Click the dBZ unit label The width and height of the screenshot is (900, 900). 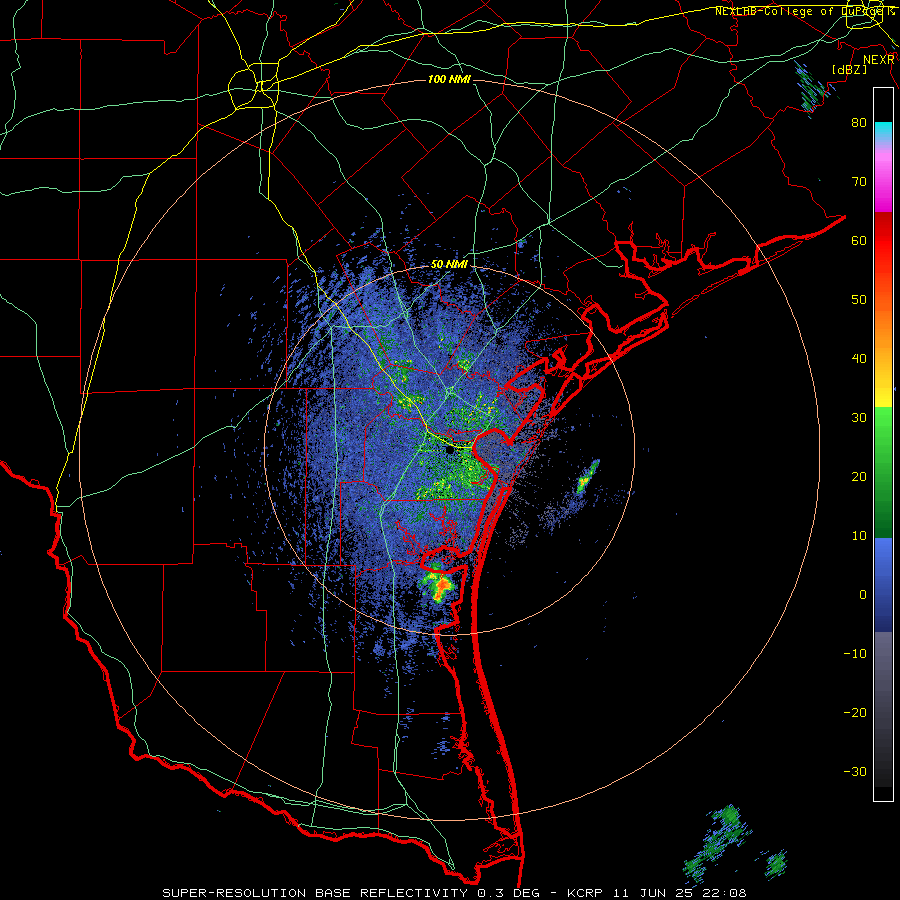(x=849, y=69)
